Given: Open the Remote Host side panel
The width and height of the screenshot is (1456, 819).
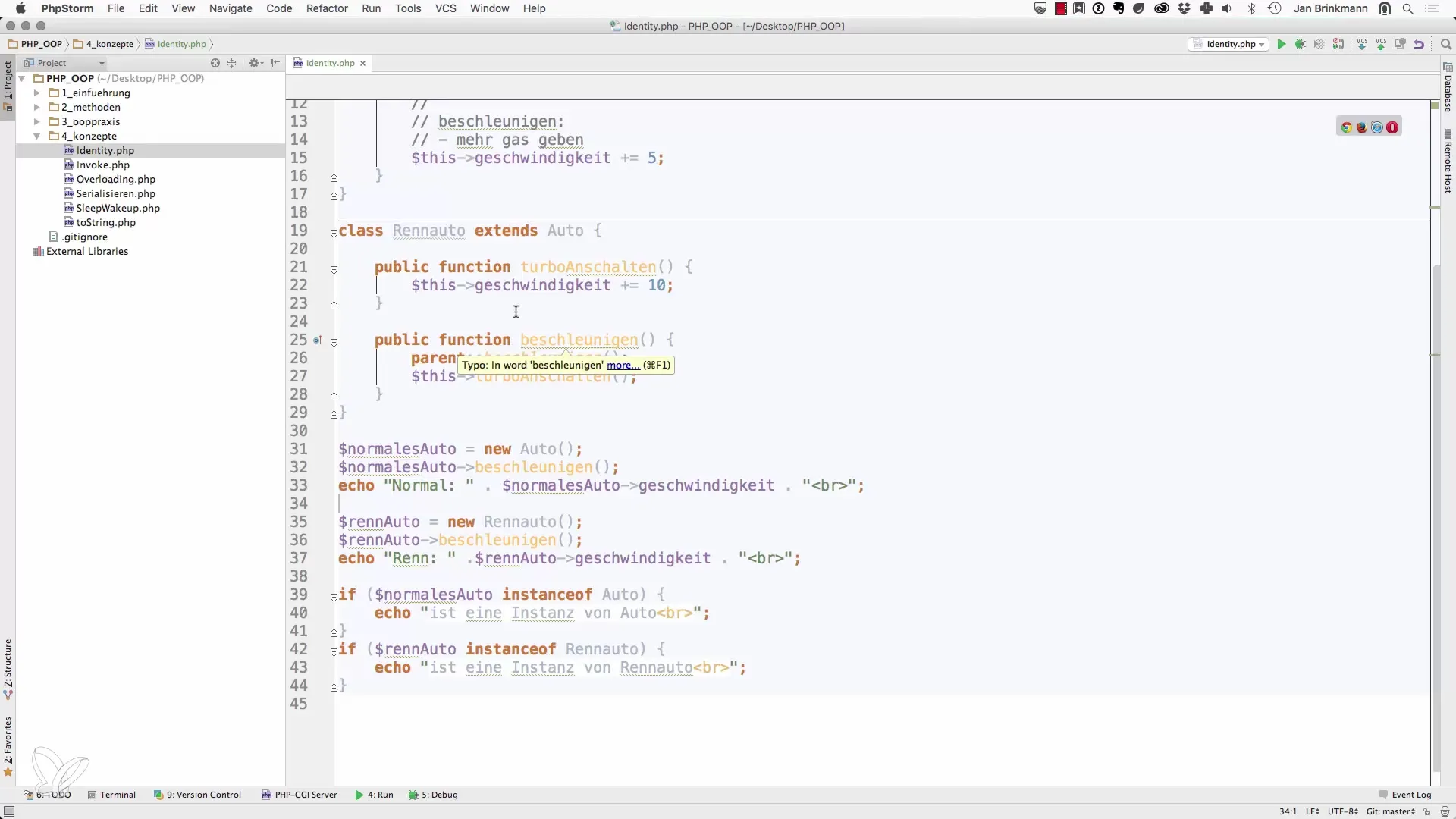Looking at the screenshot, I should point(1448,162).
